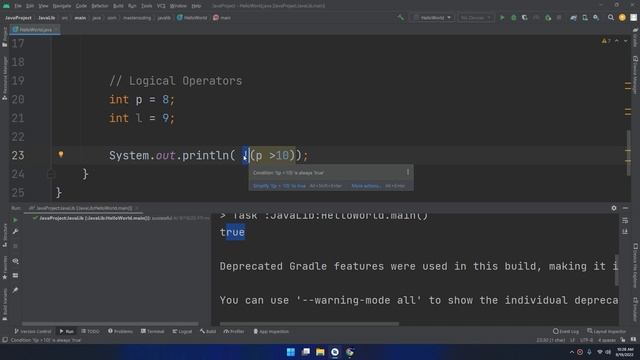Click the Android Studio logo in the menu bar

[x=6, y=6]
